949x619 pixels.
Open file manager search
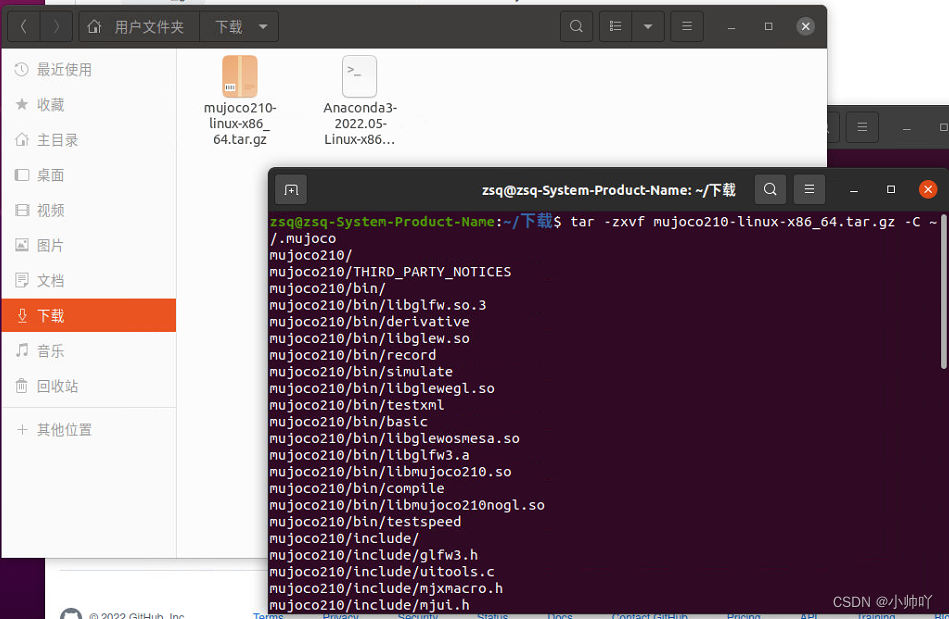(576, 27)
